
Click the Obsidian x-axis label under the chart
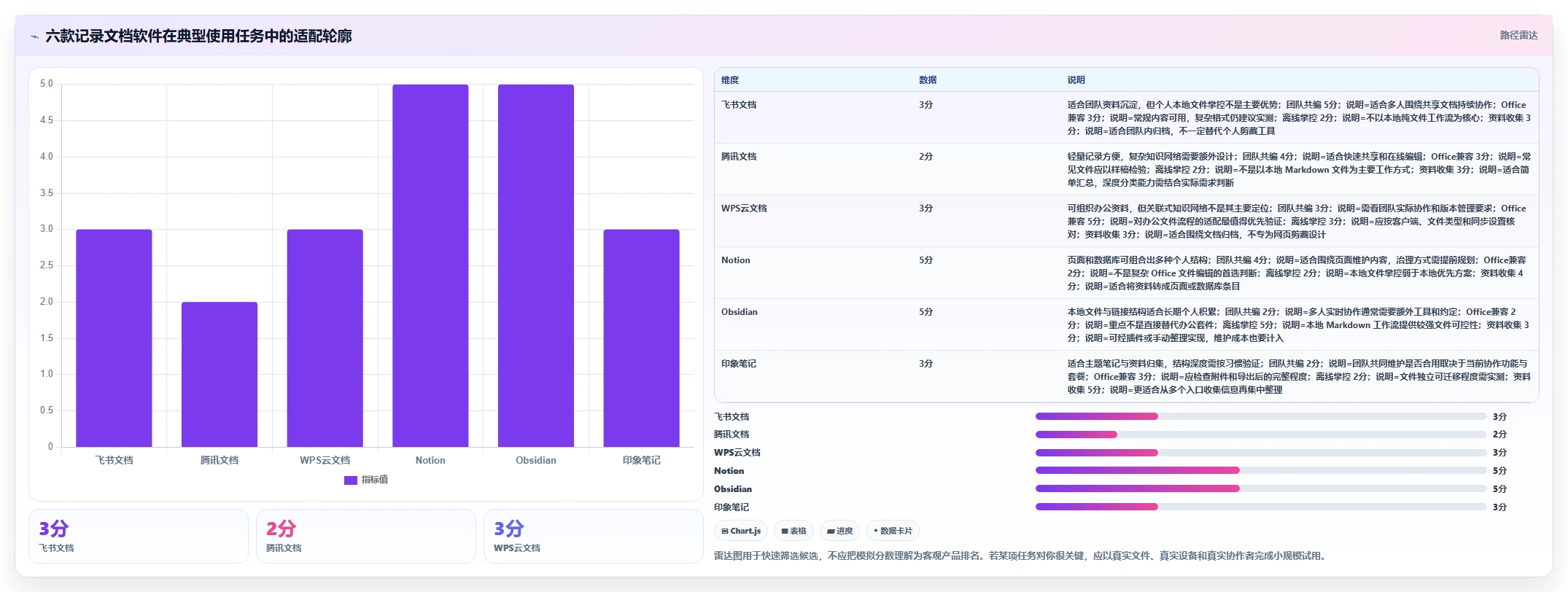pyautogui.click(x=536, y=460)
